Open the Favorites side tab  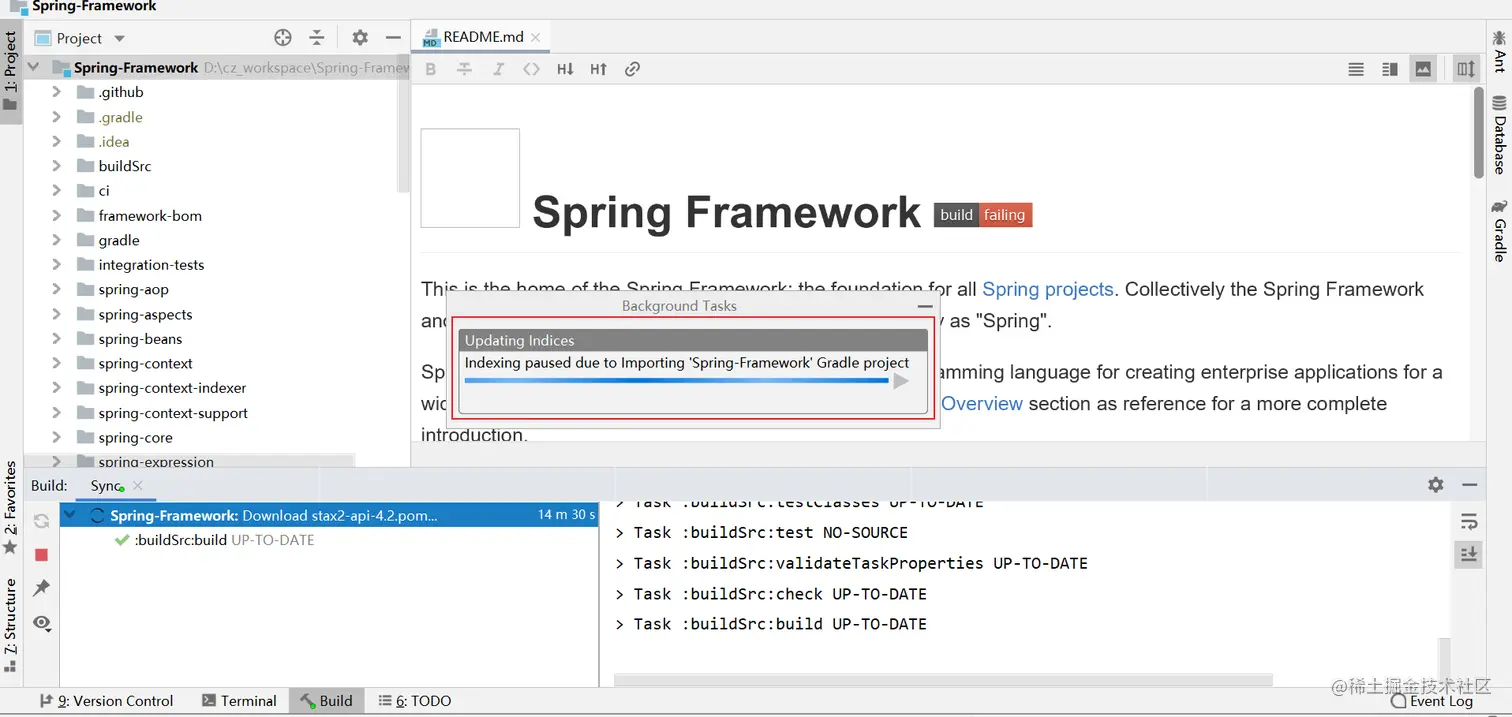(x=11, y=508)
